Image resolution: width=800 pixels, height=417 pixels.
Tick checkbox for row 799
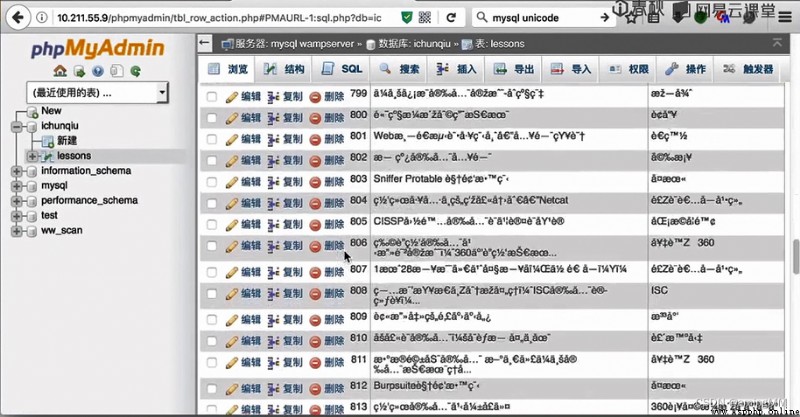coord(212,96)
